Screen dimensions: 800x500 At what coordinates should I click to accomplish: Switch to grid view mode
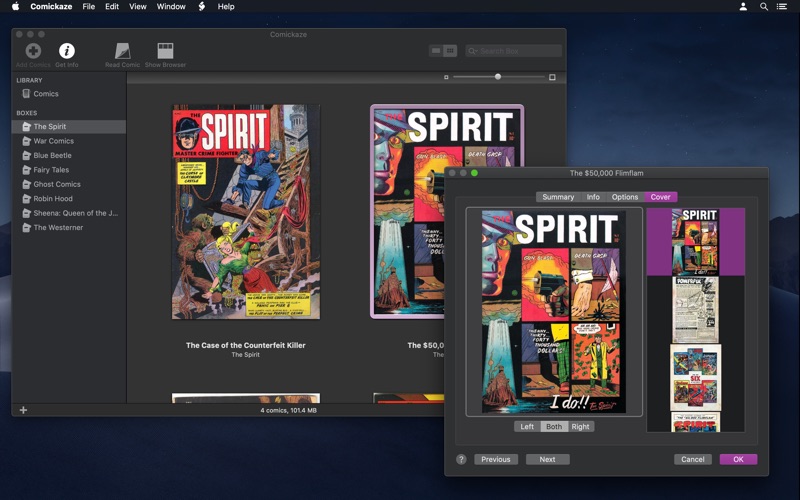(450, 51)
